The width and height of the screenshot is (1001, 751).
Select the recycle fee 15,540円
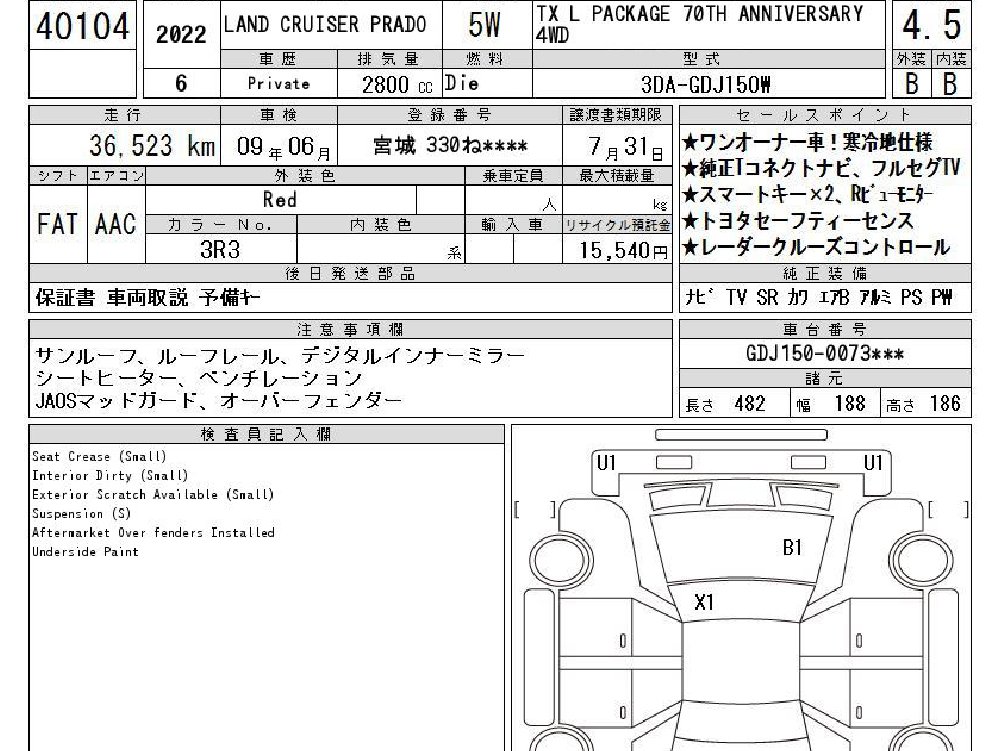coord(624,250)
